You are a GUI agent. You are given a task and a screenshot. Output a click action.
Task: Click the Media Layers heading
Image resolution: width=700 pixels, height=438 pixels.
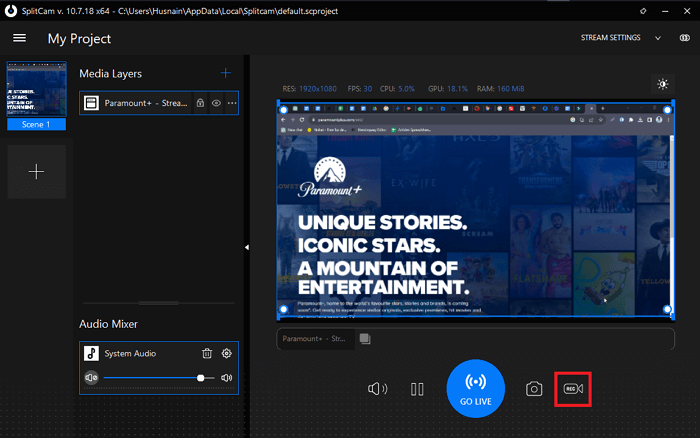pos(110,74)
